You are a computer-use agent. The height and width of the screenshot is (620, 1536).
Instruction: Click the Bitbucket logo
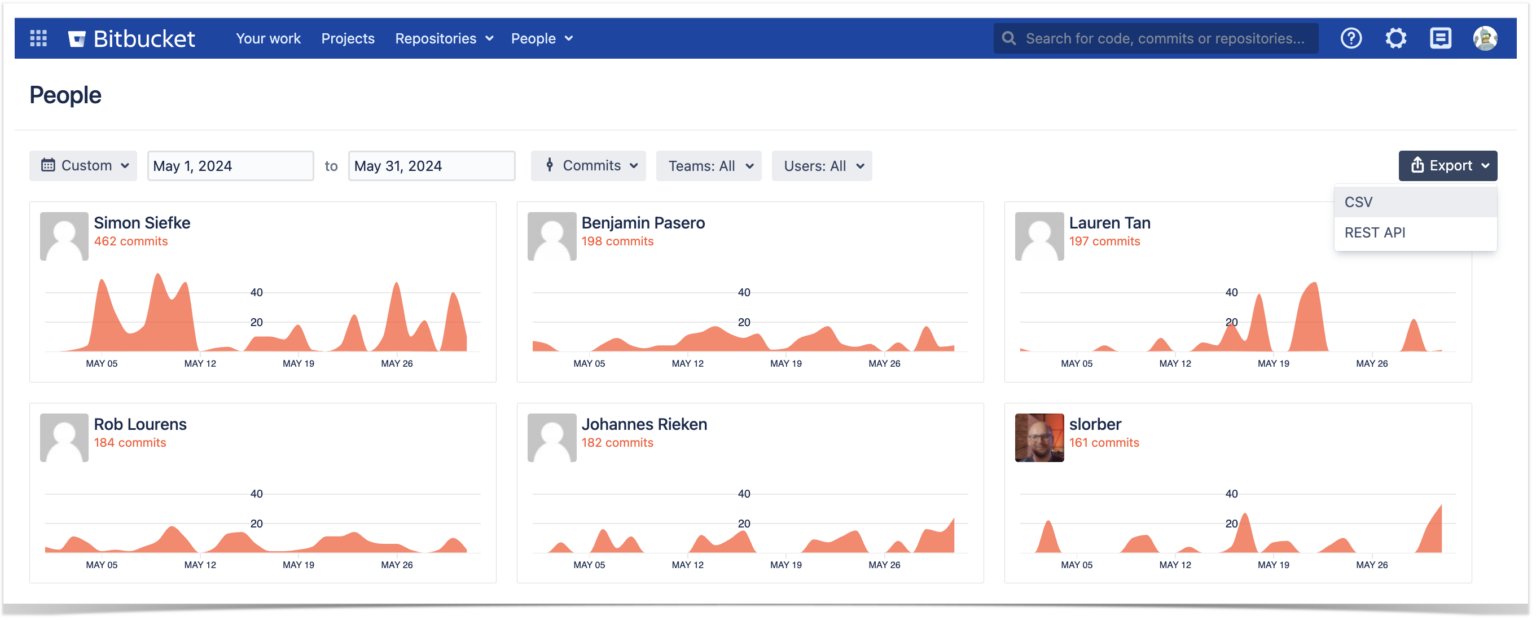(131, 38)
